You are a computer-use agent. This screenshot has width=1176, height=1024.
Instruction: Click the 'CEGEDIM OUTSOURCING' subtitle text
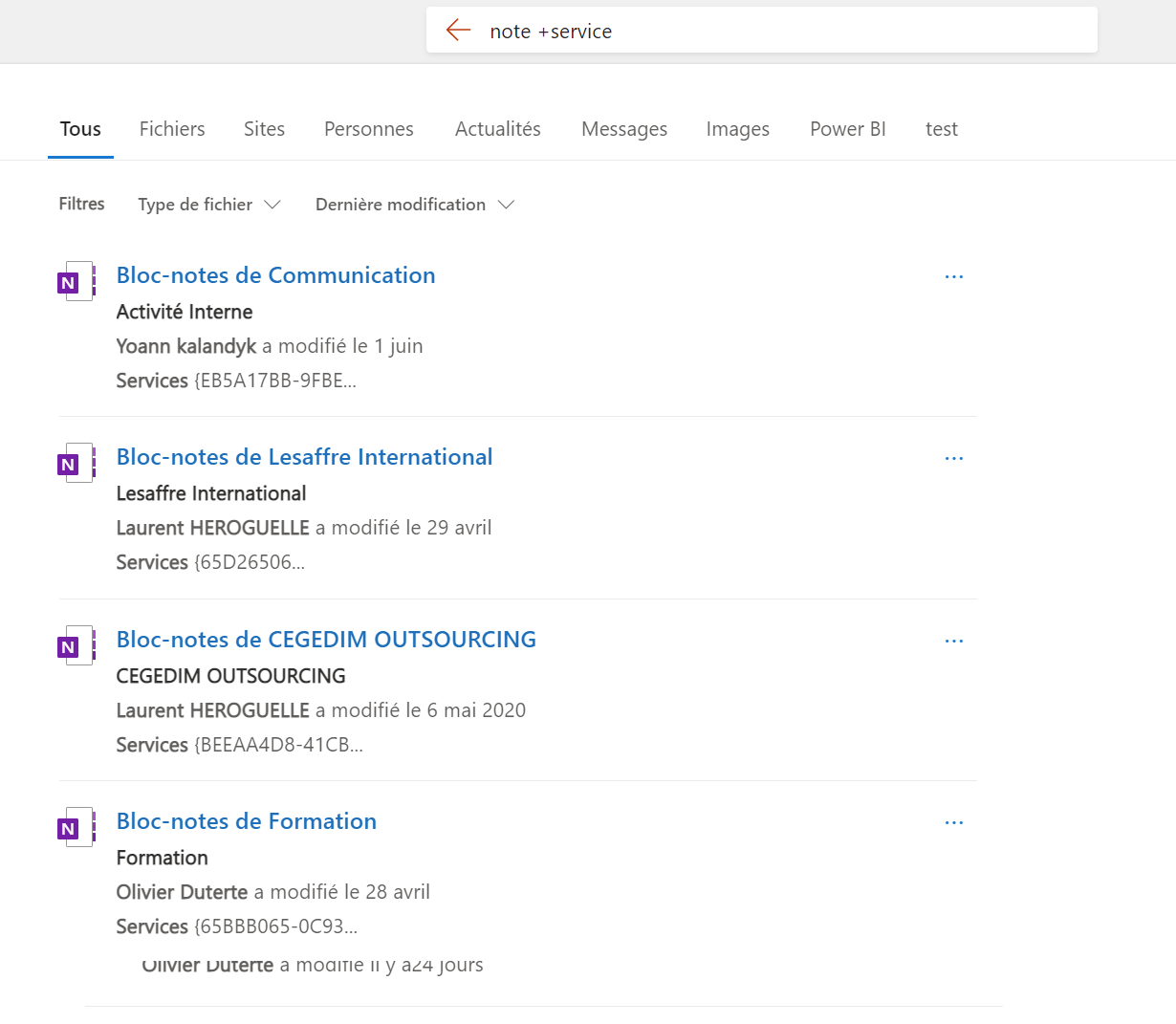tap(231, 676)
